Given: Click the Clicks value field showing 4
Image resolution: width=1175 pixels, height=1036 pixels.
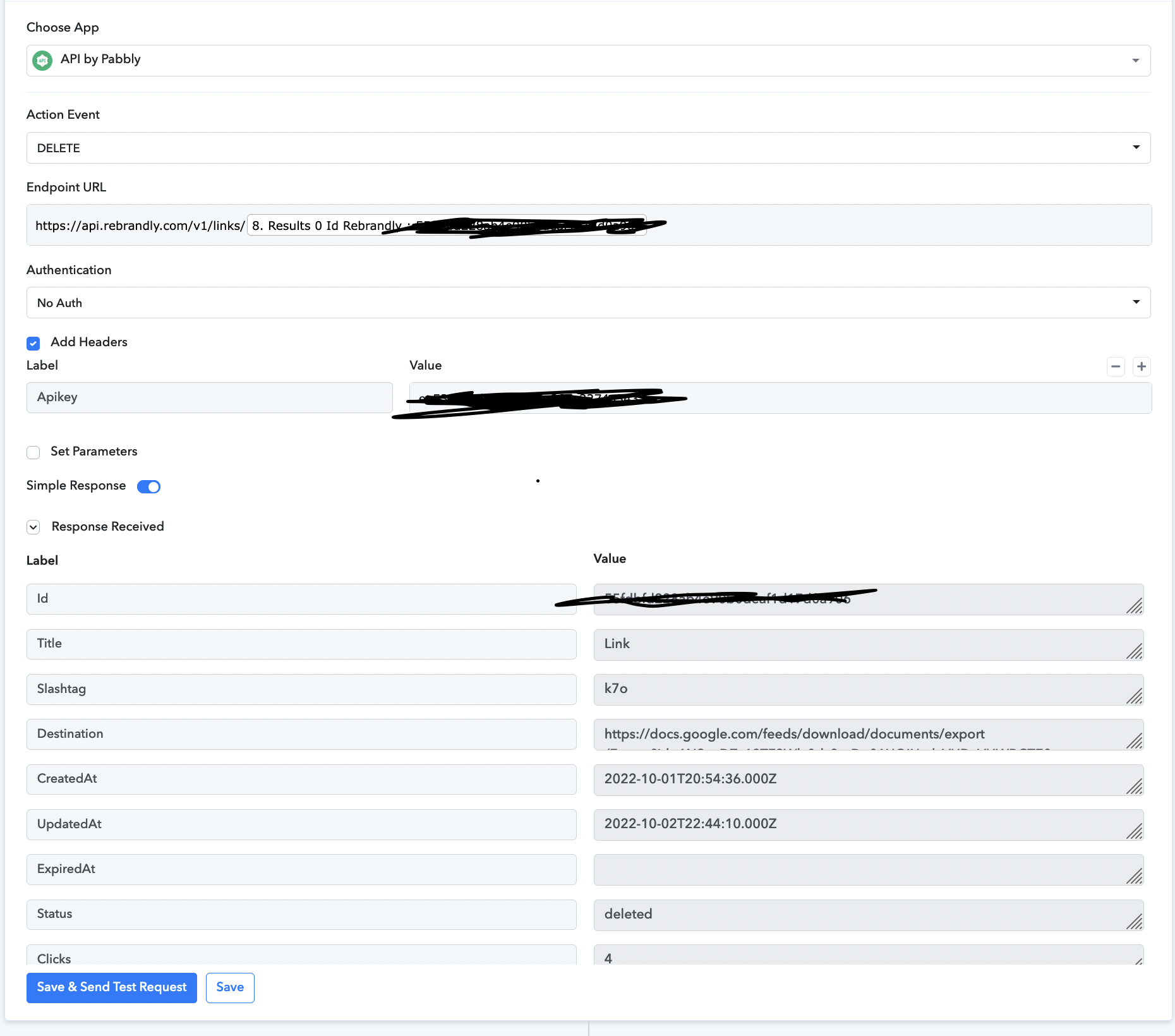Looking at the screenshot, I should click(x=869, y=955).
